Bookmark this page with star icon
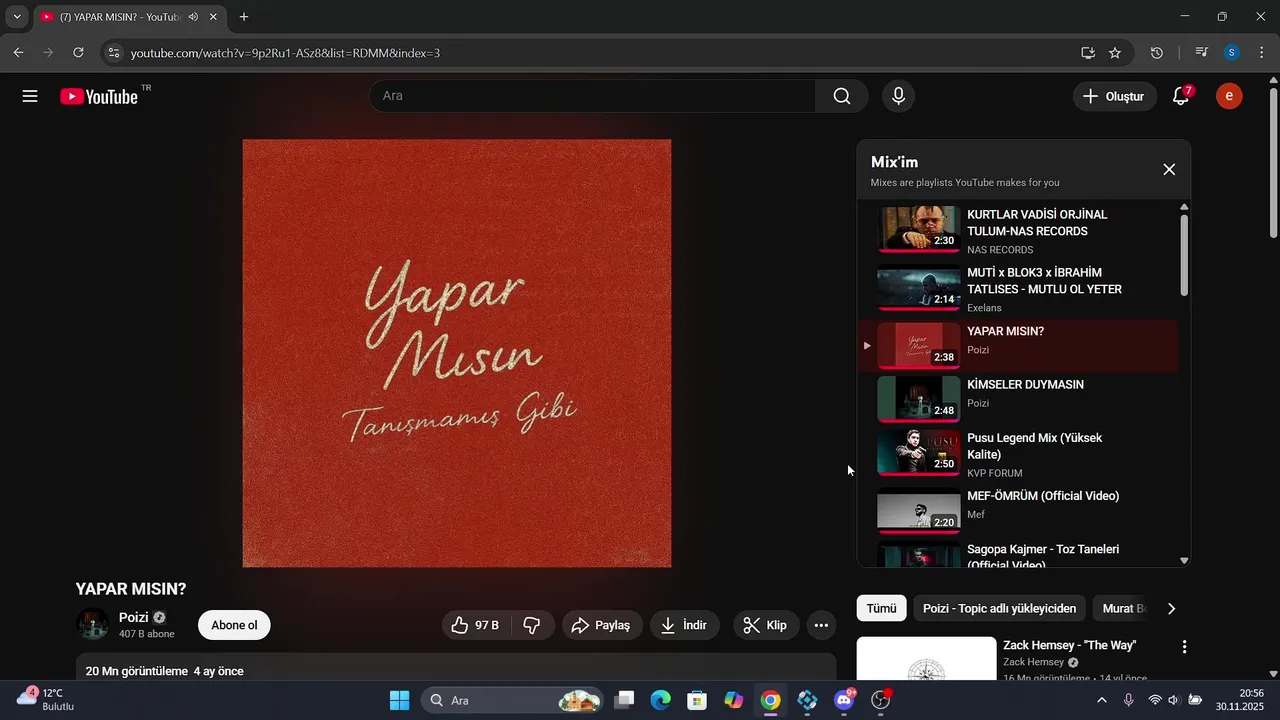This screenshot has height=720, width=1280. pyautogui.click(x=1115, y=52)
